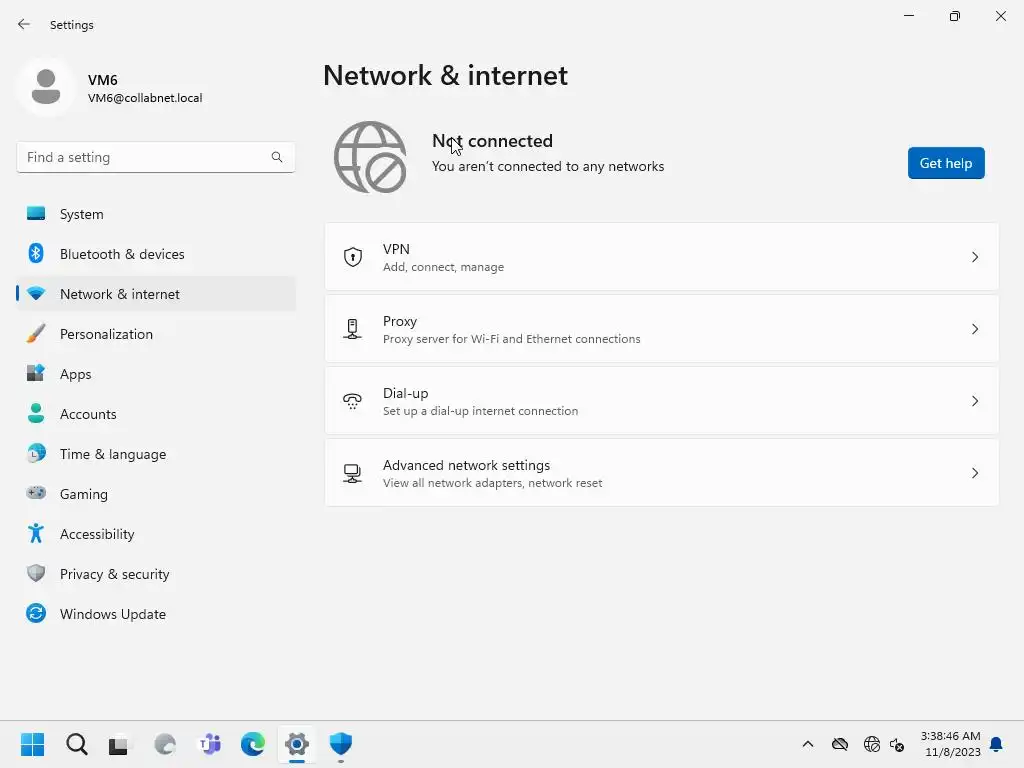Show hidden tray icons chevron
Screen dimensions: 1024x768
pos(808,744)
